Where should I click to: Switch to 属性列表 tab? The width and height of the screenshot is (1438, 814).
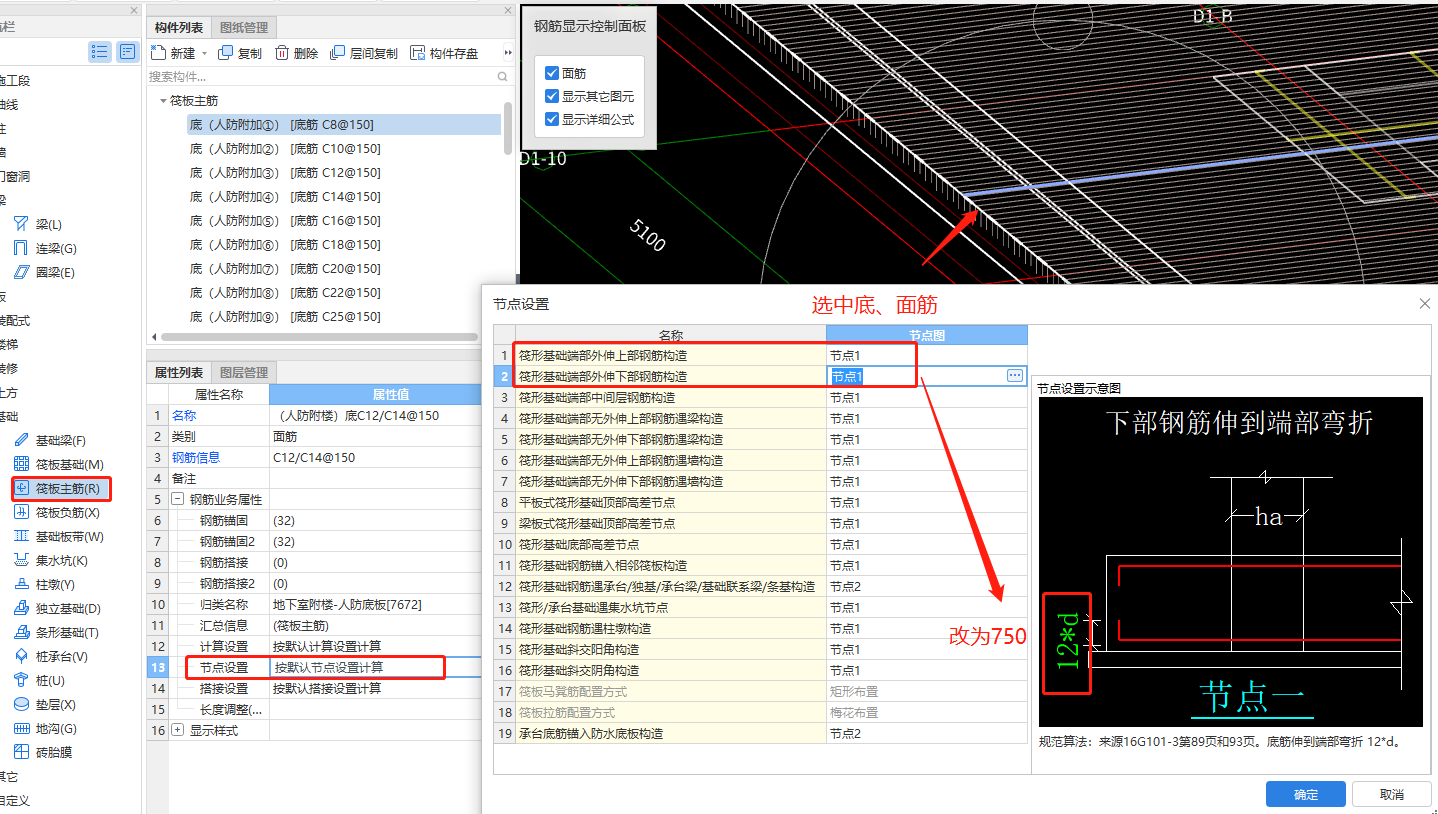coord(179,372)
